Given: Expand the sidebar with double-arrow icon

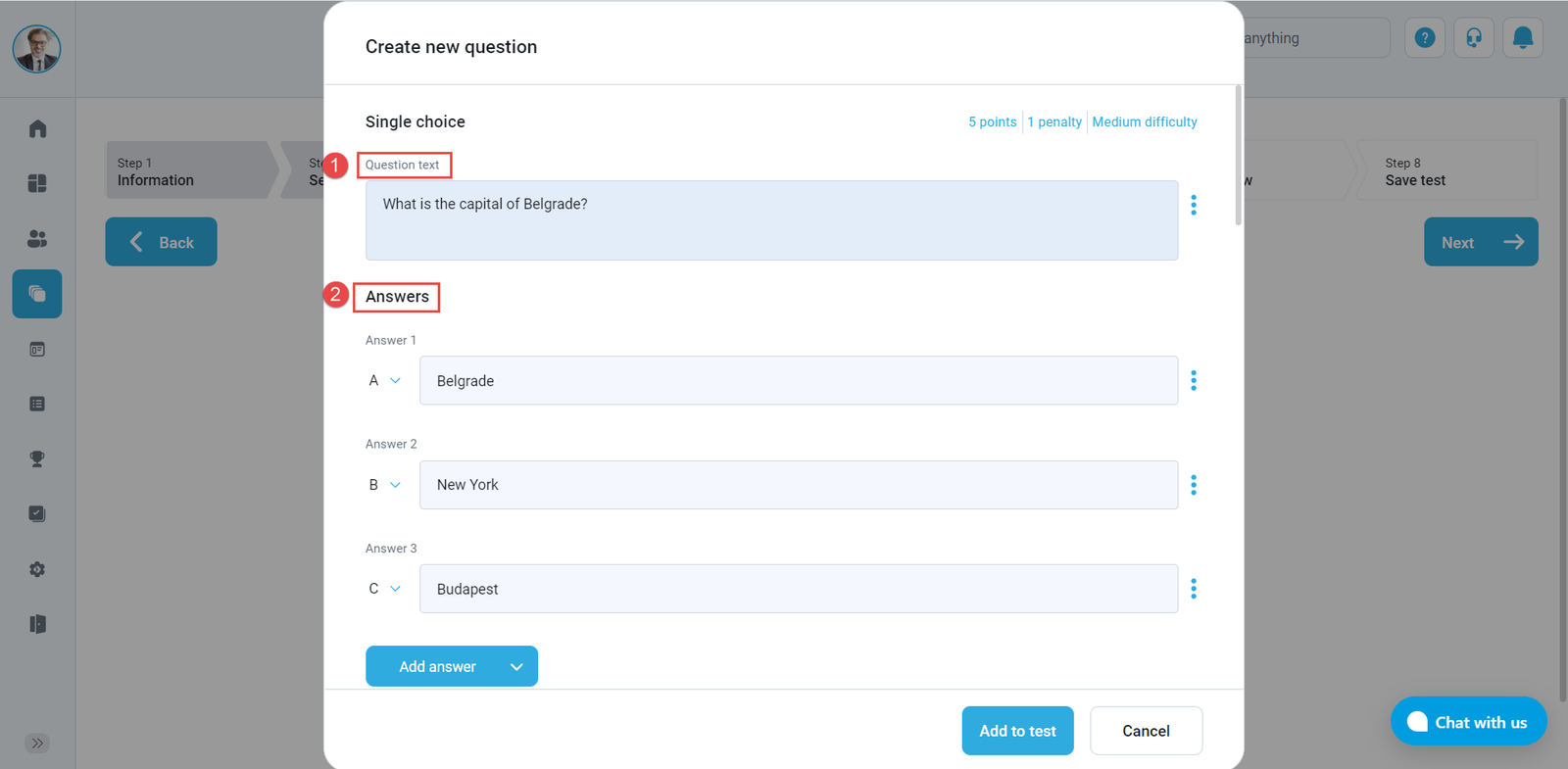Looking at the screenshot, I should (x=37, y=744).
